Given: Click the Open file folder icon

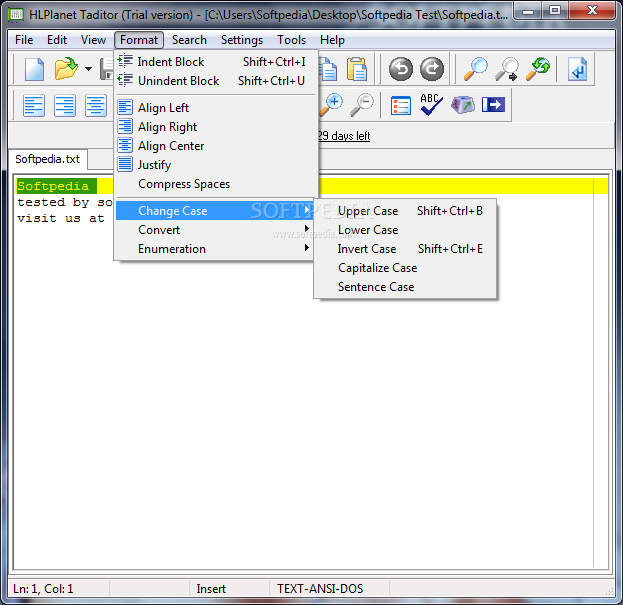Looking at the screenshot, I should tap(66, 69).
